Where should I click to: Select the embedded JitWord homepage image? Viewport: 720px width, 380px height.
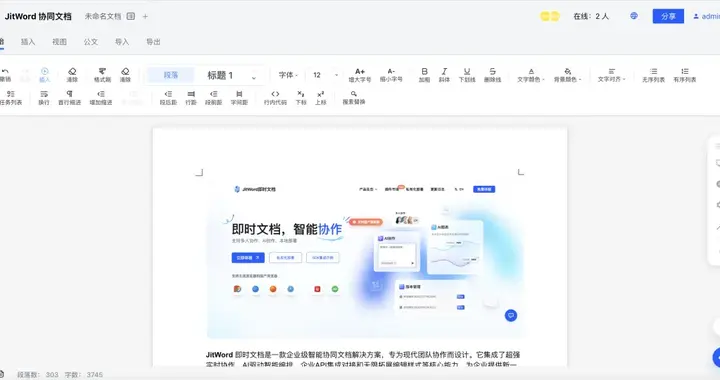click(x=366, y=259)
